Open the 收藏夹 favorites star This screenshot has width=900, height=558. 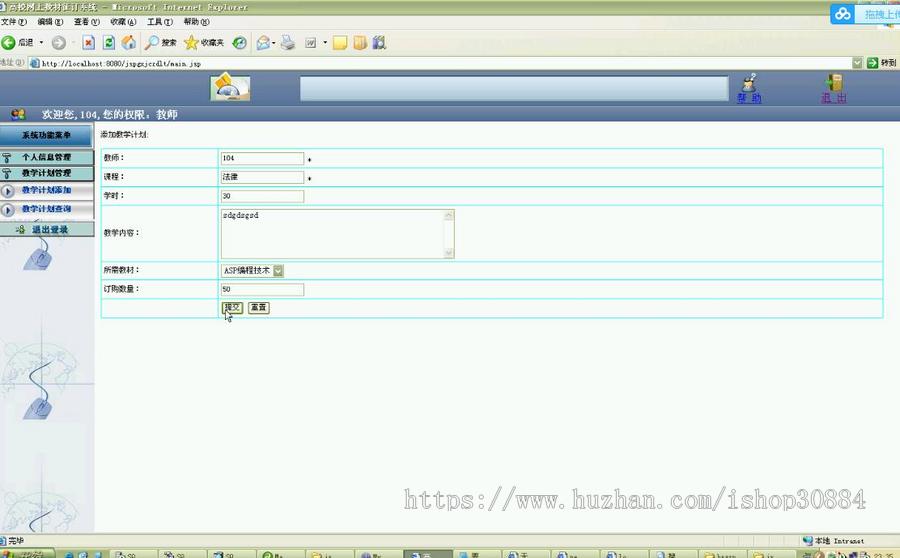coord(204,42)
